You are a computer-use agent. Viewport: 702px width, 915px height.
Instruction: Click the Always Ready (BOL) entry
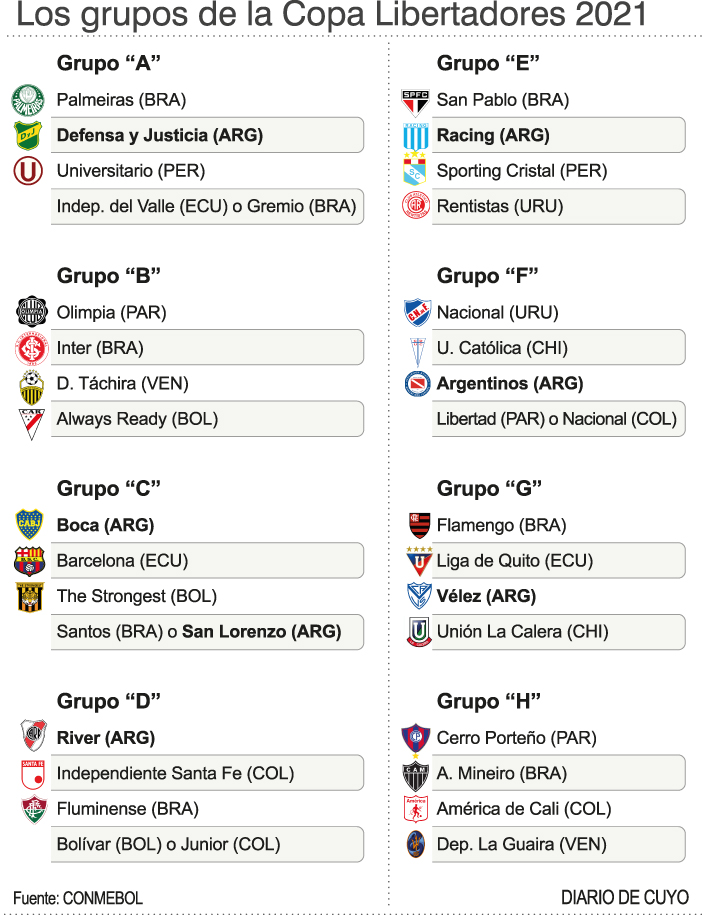tap(205, 419)
